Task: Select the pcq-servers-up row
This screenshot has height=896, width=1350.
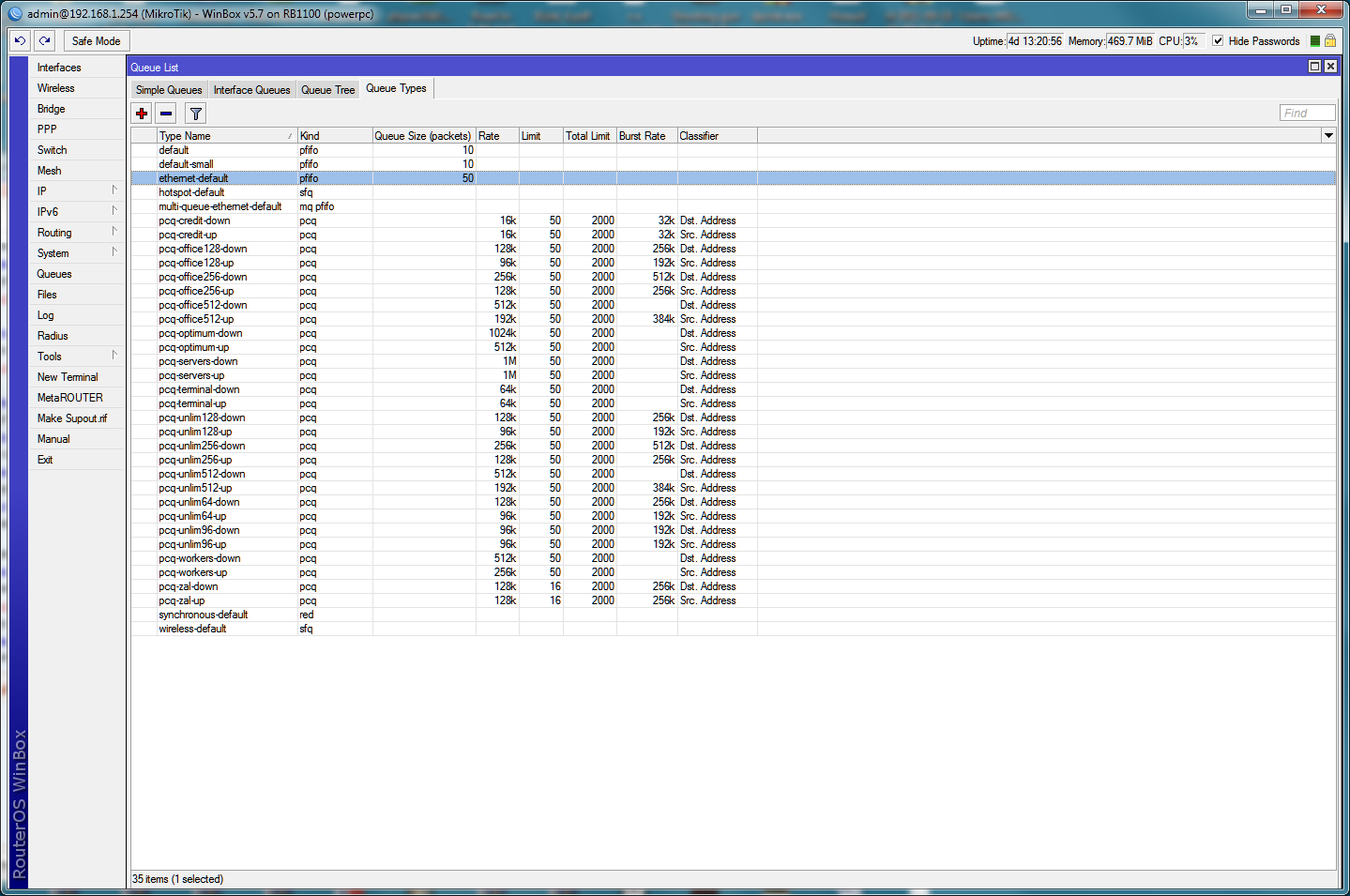Action: (733, 375)
